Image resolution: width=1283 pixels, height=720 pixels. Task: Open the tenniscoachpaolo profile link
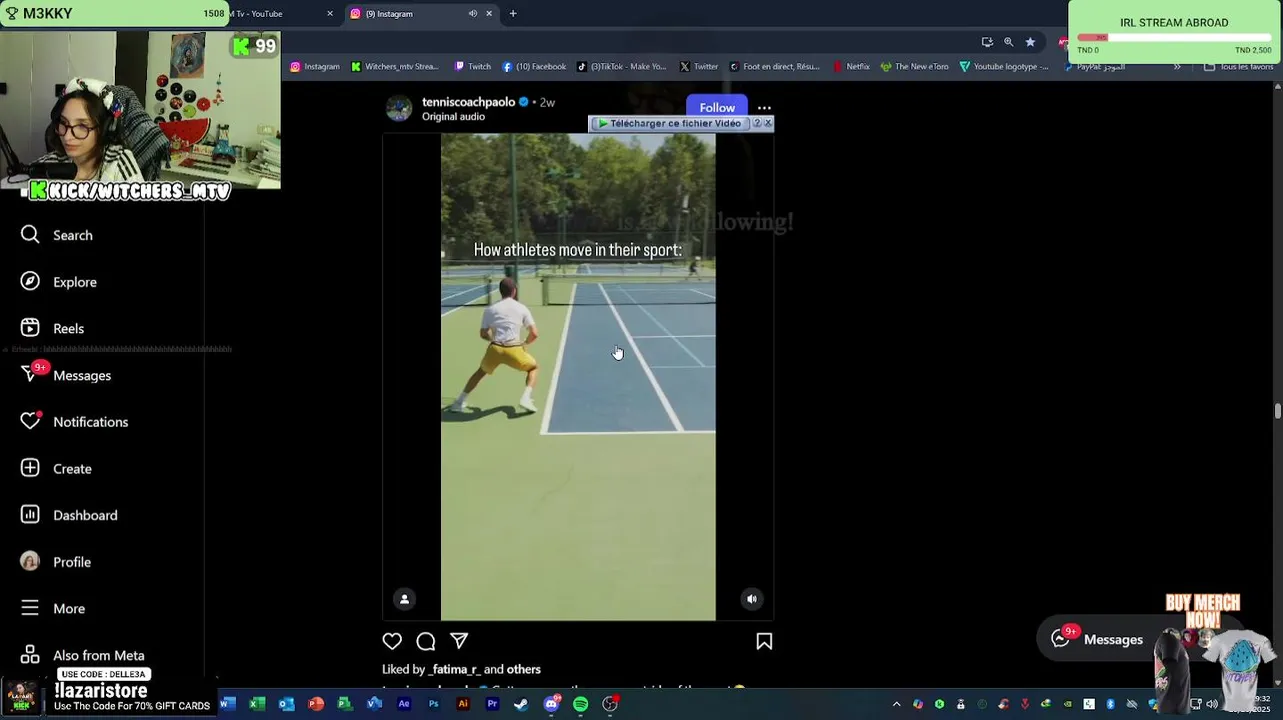pos(468,102)
